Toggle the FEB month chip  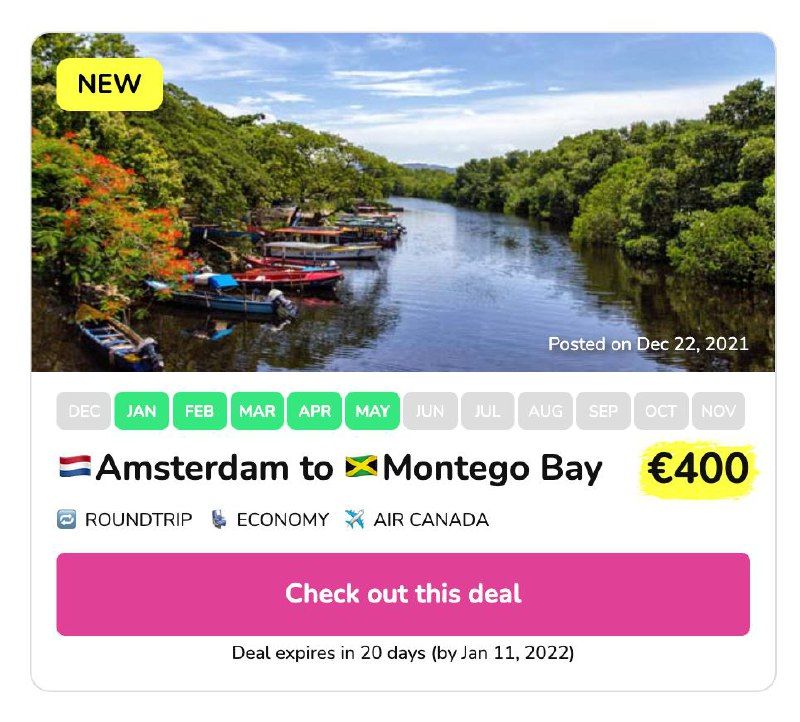(199, 411)
